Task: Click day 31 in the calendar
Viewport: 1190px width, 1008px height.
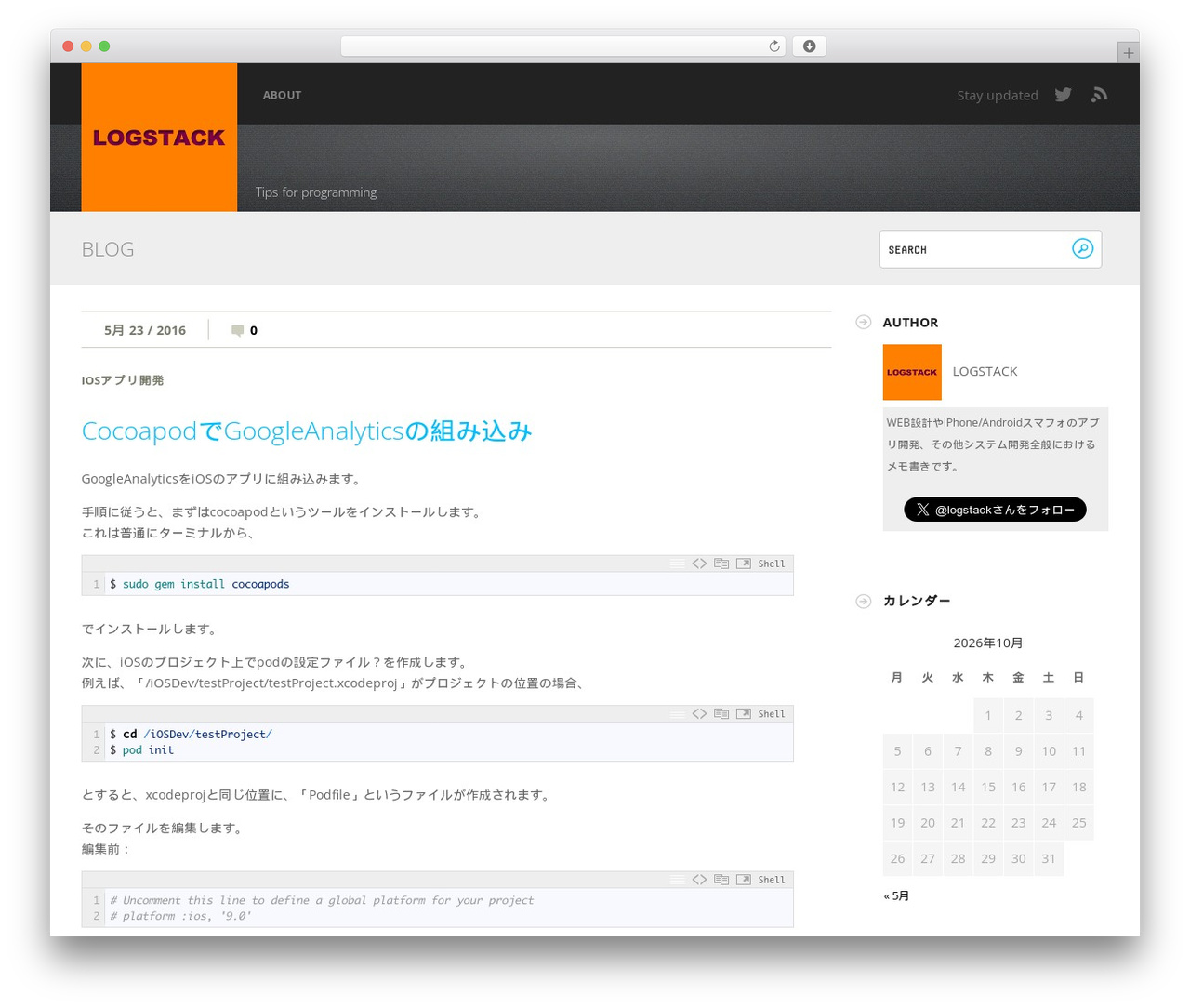Action: pyautogui.click(x=1049, y=858)
